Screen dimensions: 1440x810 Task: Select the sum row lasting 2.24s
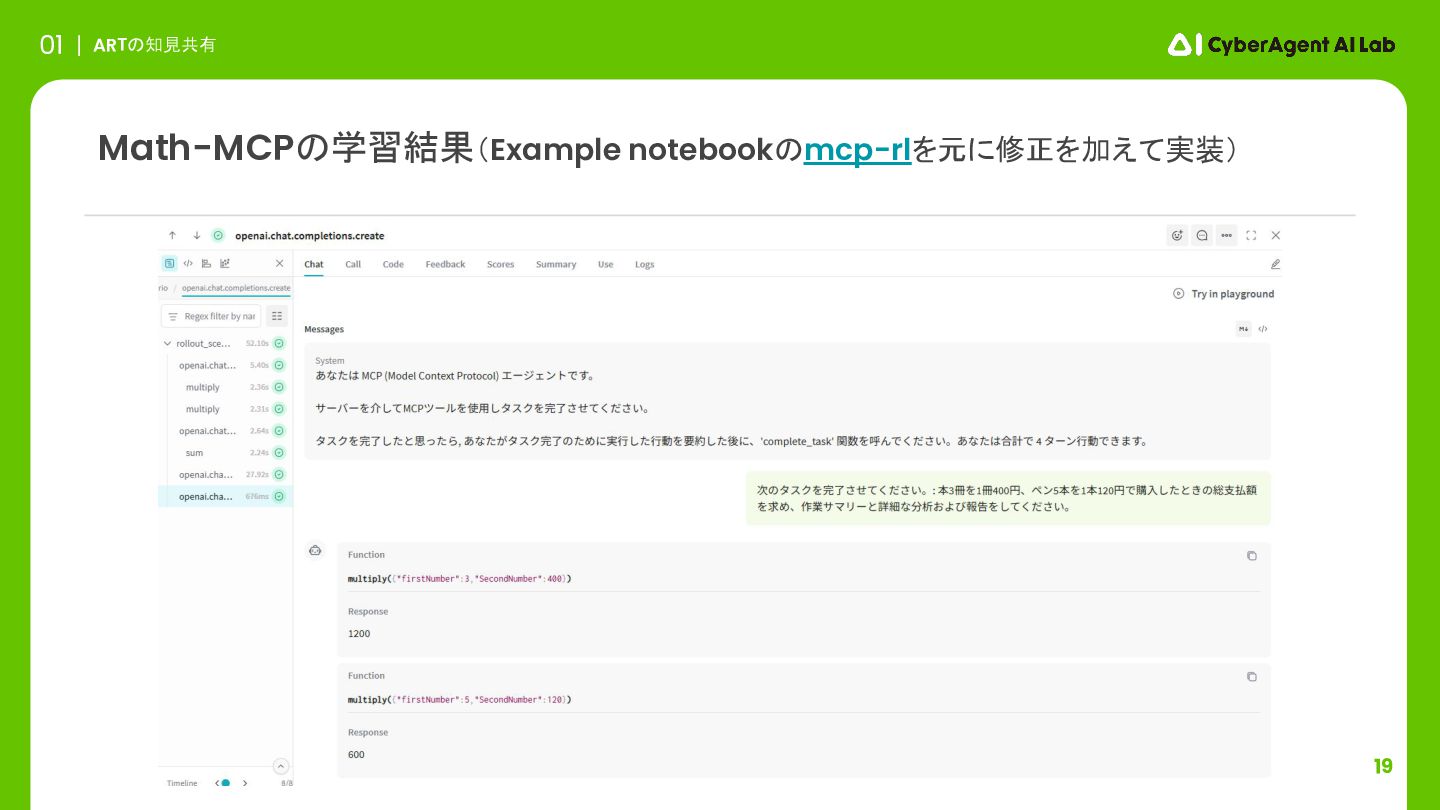coord(225,453)
